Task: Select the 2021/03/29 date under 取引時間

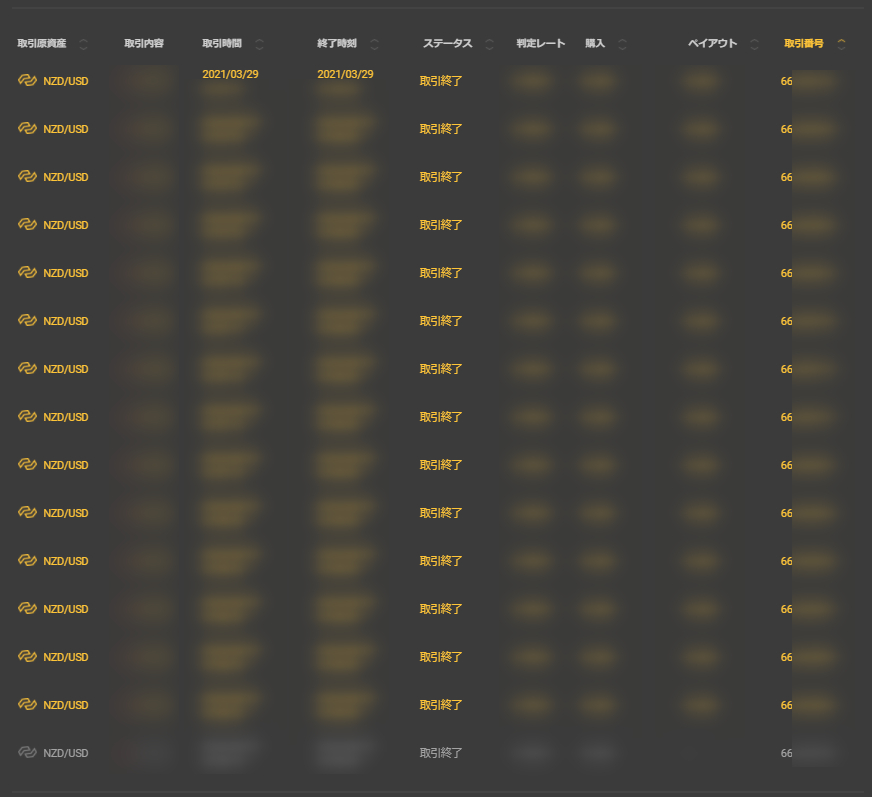Action: 230,74
